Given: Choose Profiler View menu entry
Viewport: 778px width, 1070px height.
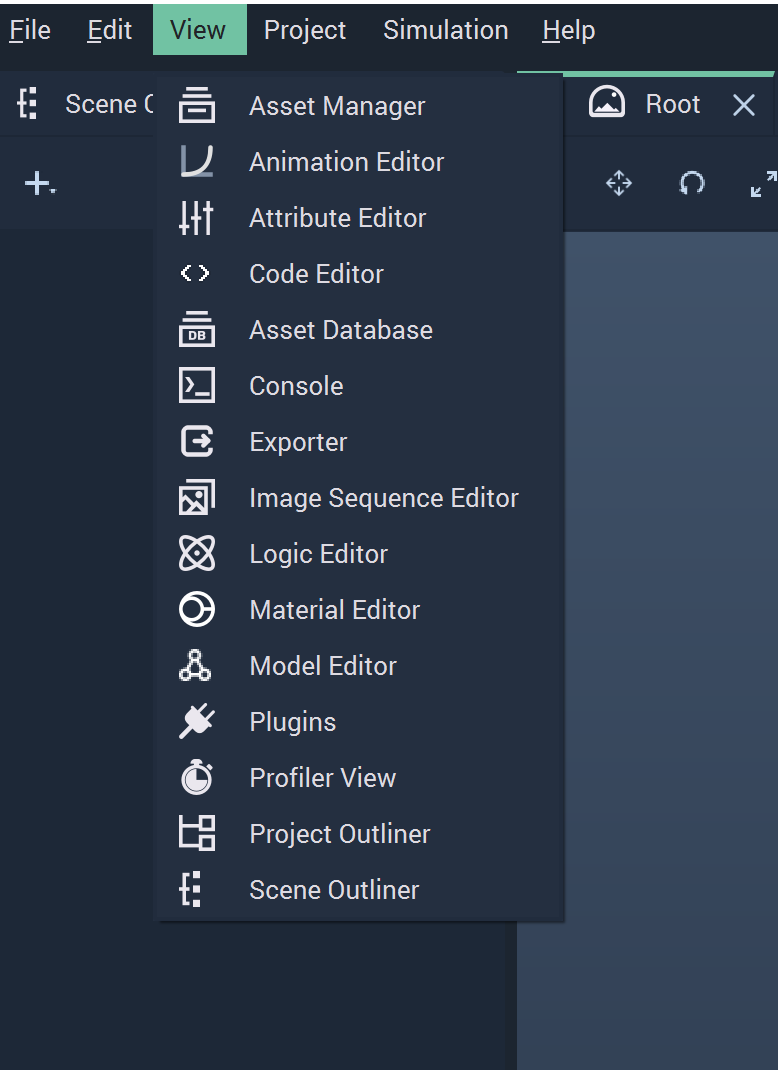Looking at the screenshot, I should (x=360, y=777).
